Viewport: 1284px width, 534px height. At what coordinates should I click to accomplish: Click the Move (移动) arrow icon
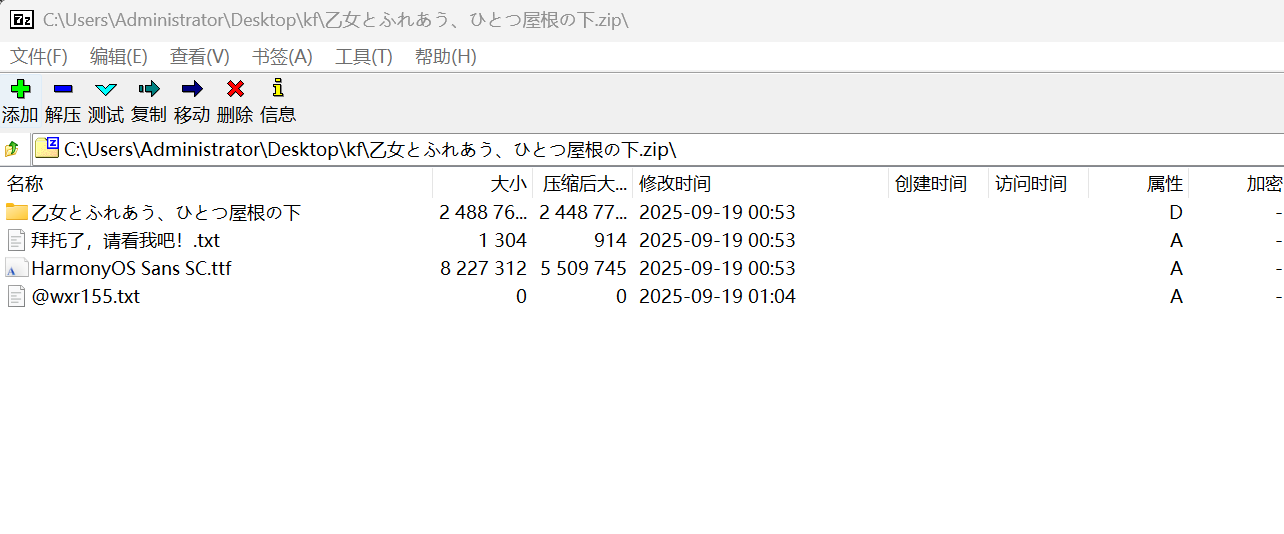click(192, 90)
